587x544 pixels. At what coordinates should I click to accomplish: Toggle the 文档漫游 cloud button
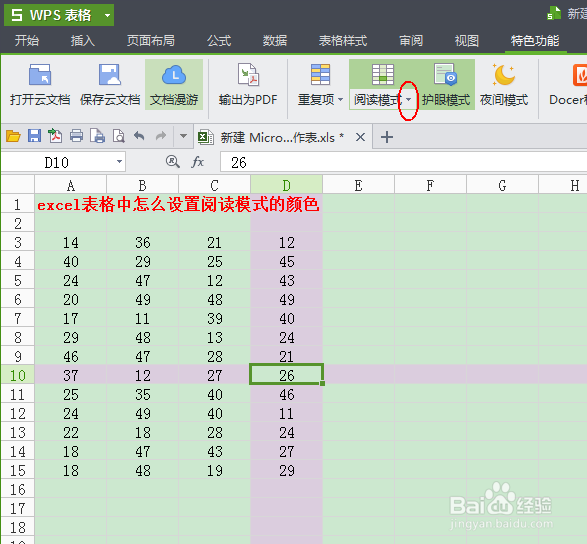point(174,85)
